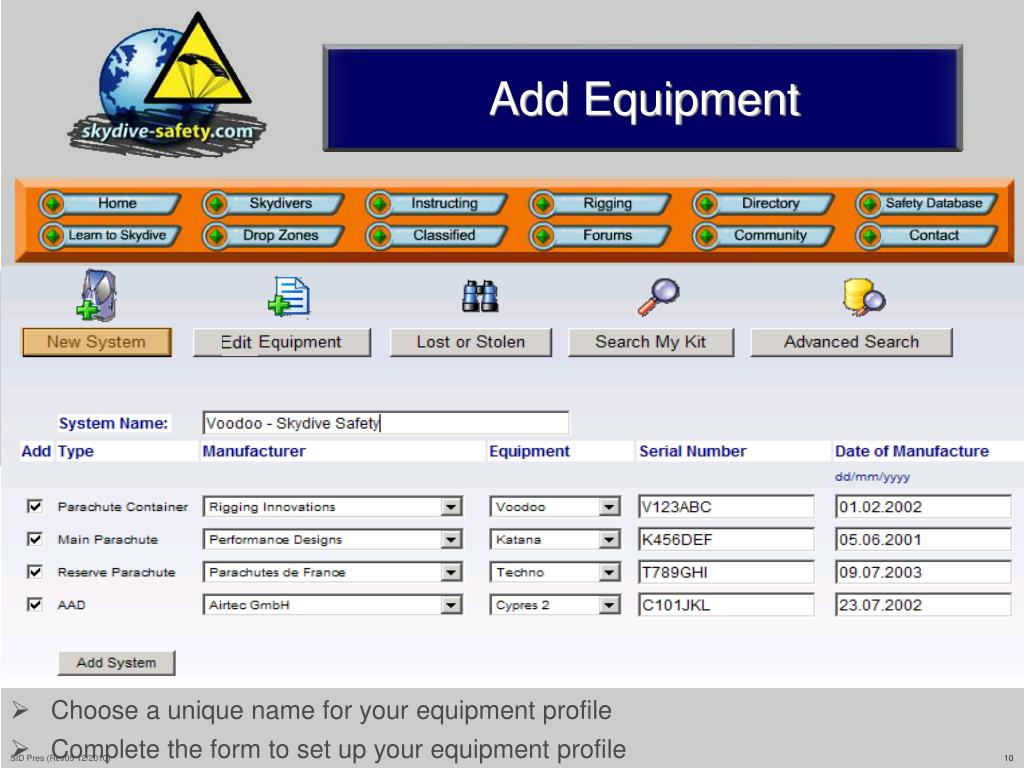Viewport: 1024px width, 768px height.
Task: Click the Manufacturer column header
Action: (x=254, y=451)
